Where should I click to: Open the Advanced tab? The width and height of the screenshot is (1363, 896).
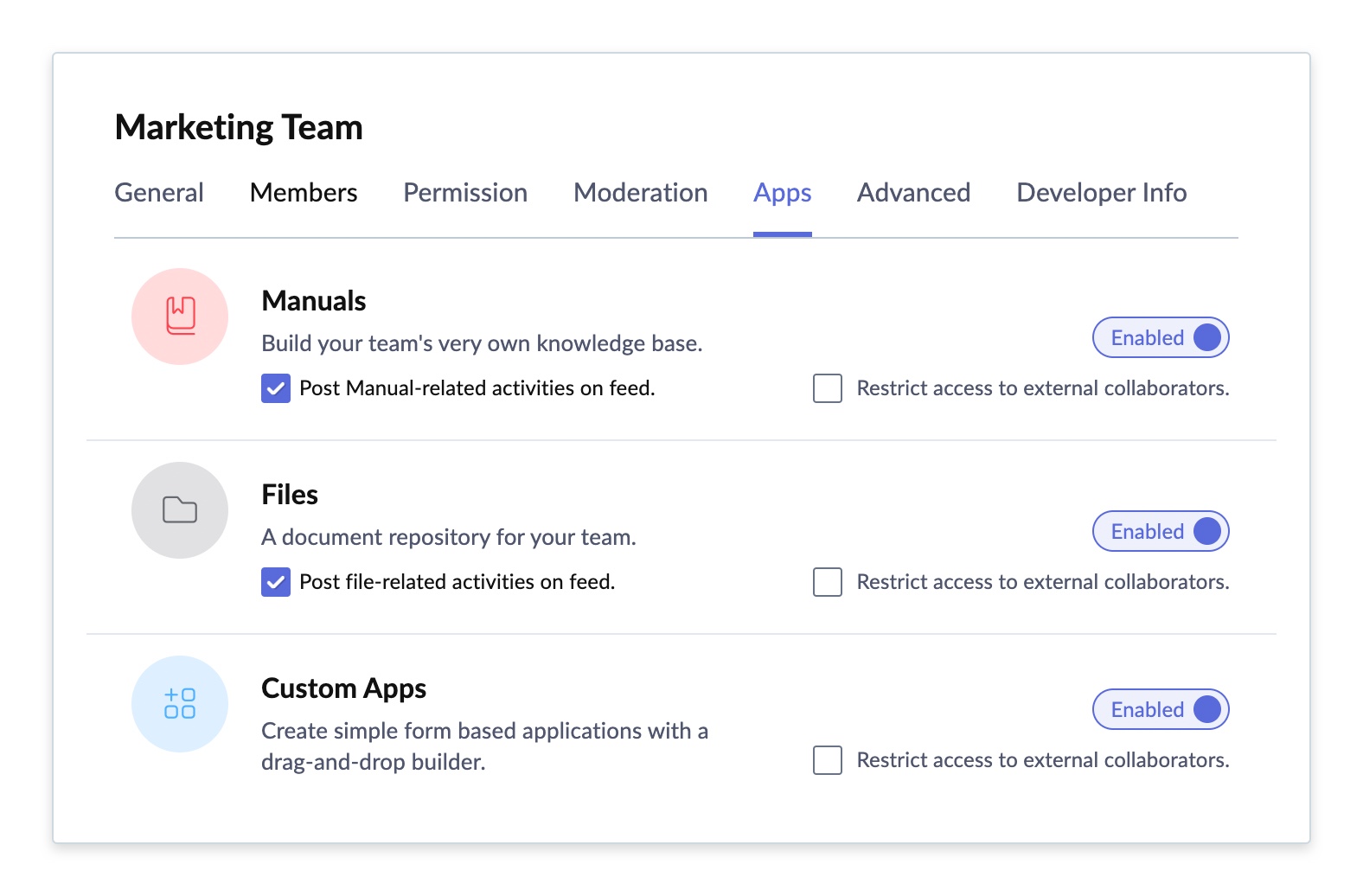(914, 193)
